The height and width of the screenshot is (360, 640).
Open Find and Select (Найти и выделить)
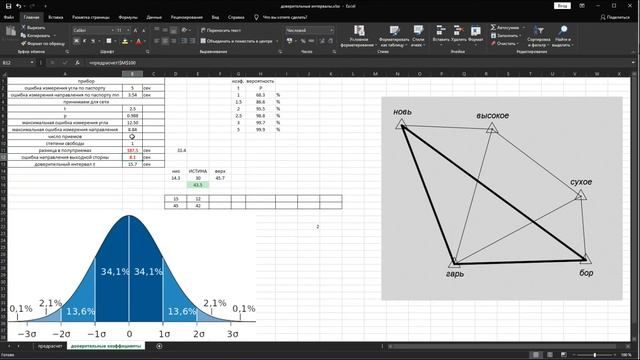(x=562, y=36)
